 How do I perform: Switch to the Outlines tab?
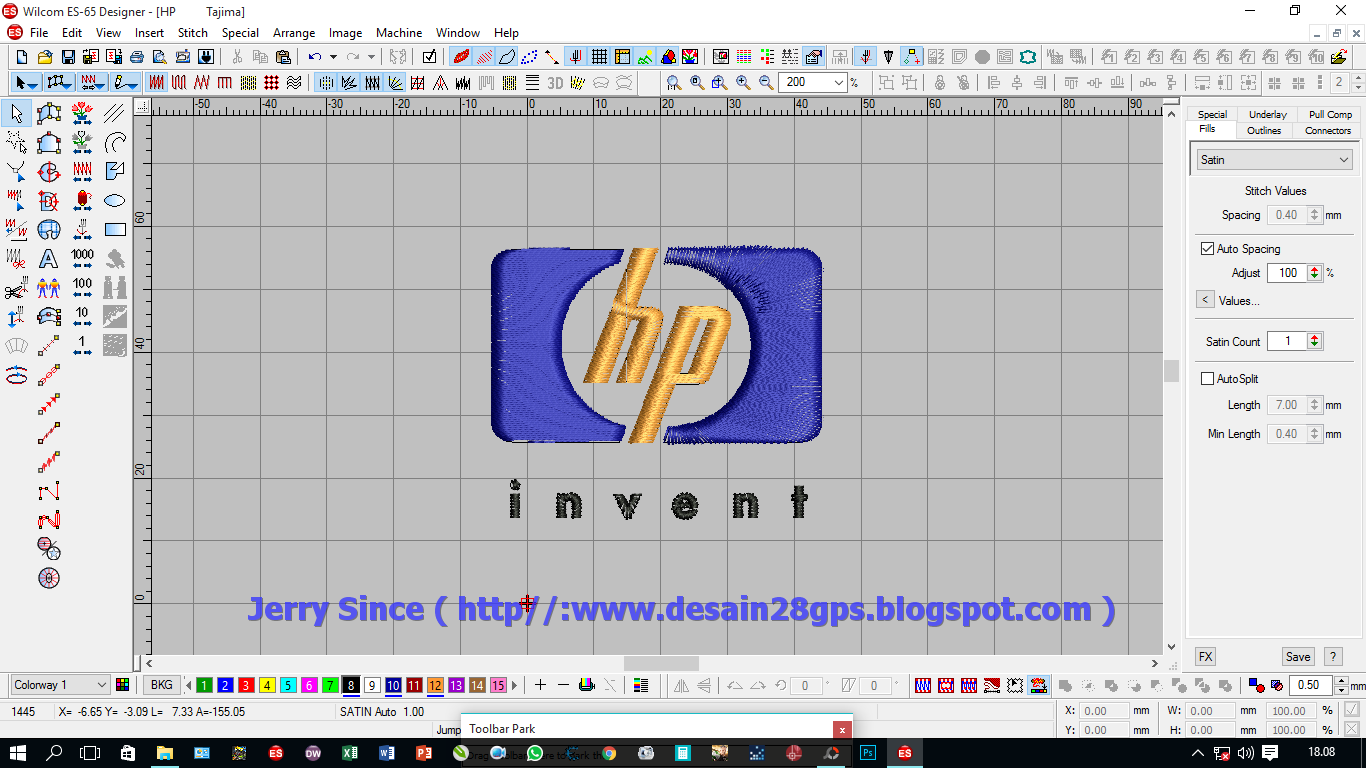pos(1264,130)
